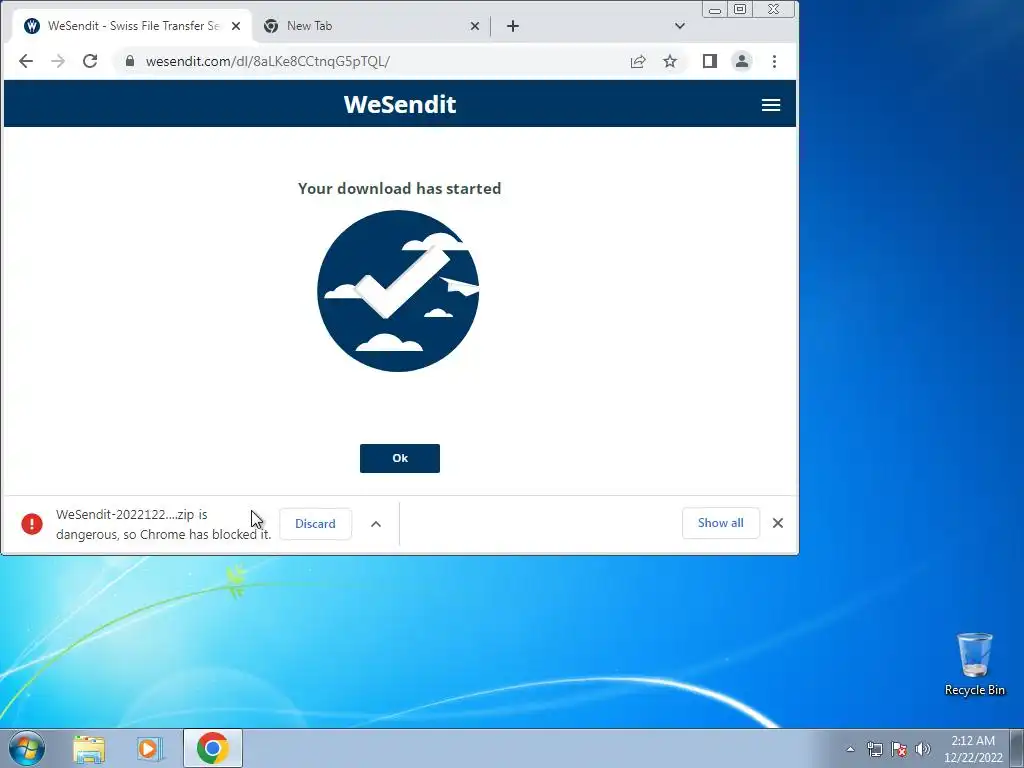Click the browser forward arrow
The height and width of the screenshot is (768, 1024).
pos(57,61)
